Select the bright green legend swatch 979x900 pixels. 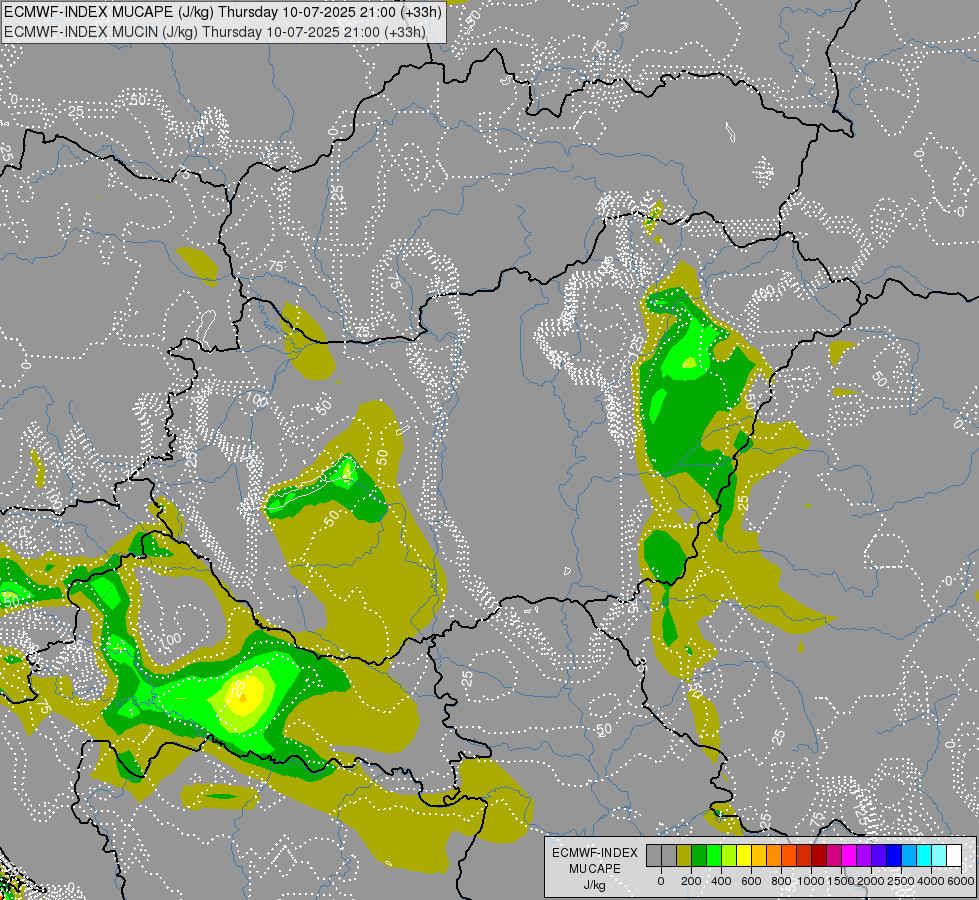[714, 856]
